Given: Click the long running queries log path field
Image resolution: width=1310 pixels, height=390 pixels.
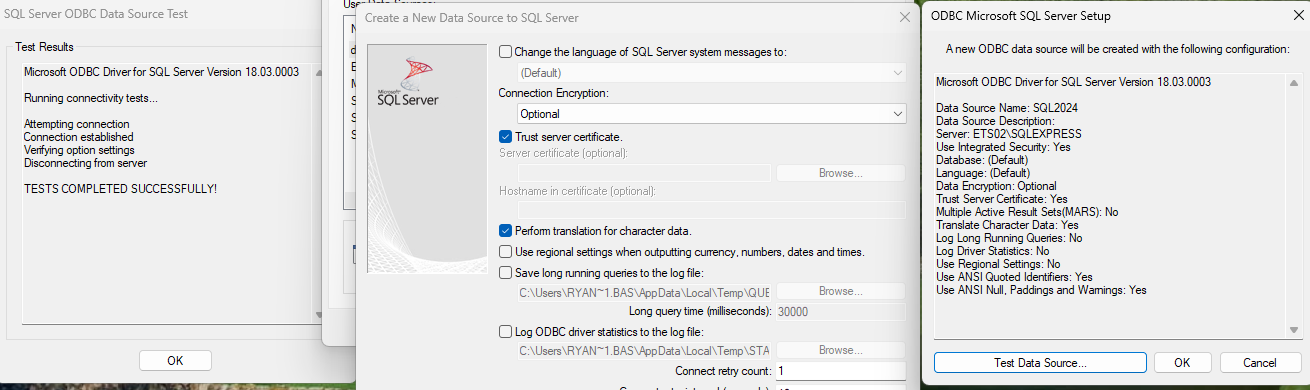Looking at the screenshot, I should pyautogui.click(x=644, y=292).
